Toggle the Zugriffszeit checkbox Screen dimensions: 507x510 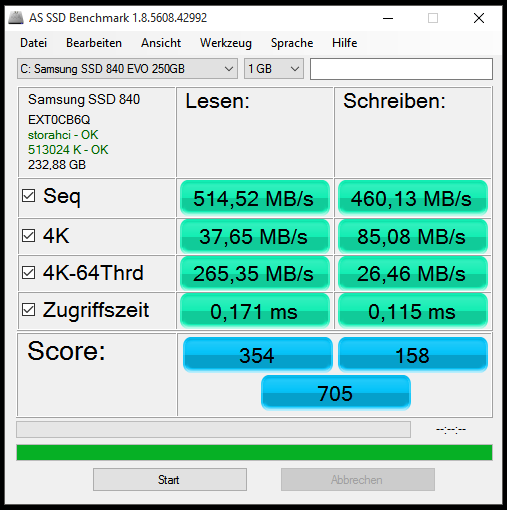coord(28,310)
